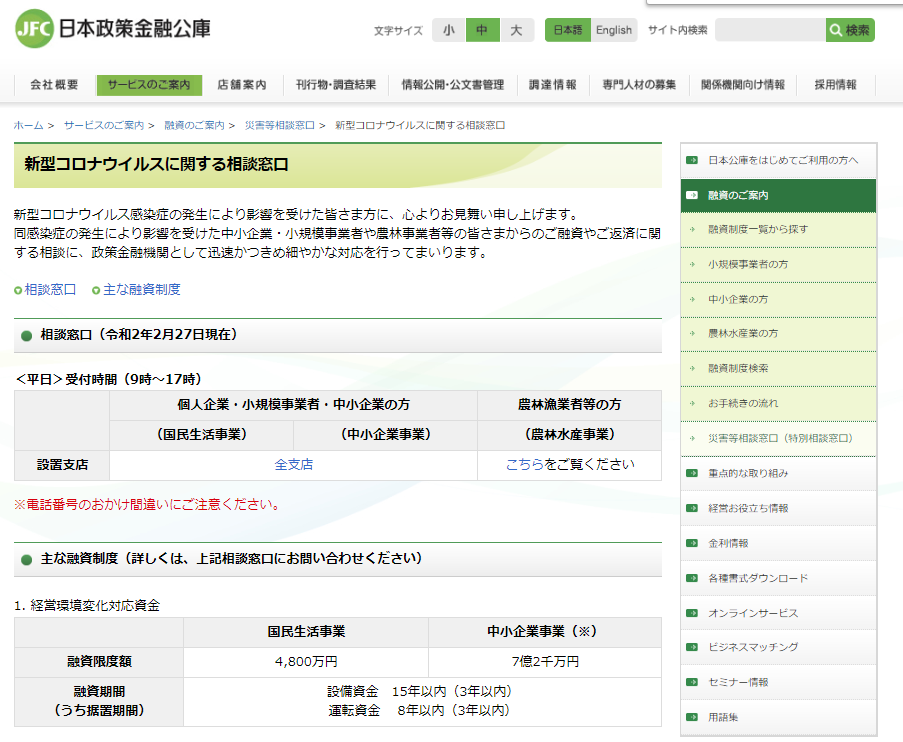The image size is (903, 742).
Task: Click arrow icon beside 日本公庫をはじめてご利用の方へ
Action: pyautogui.click(x=692, y=160)
